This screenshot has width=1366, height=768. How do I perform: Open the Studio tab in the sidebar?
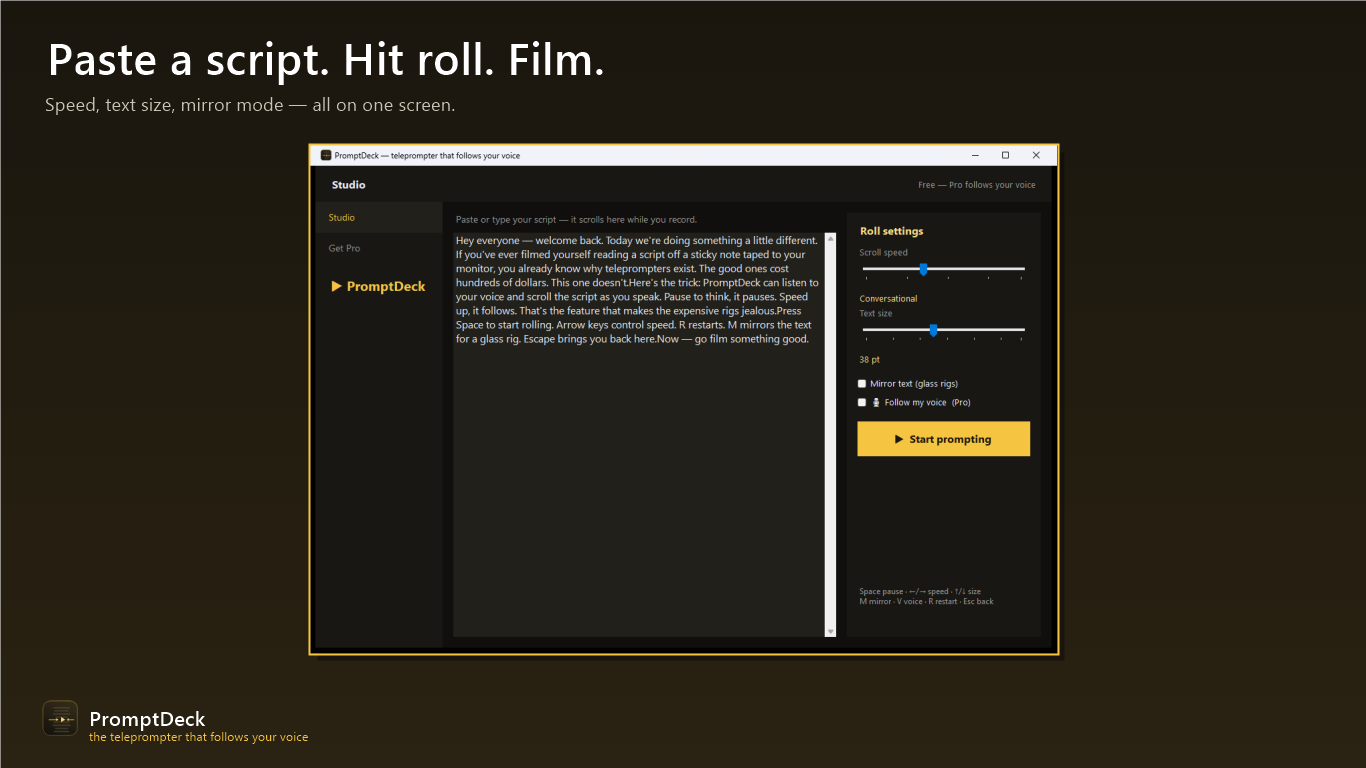click(379, 217)
